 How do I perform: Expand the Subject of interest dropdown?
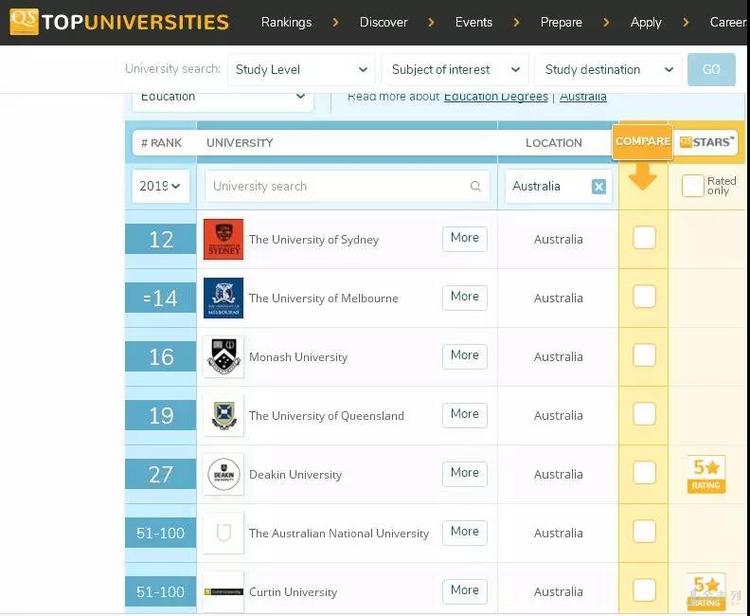[x=456, y=70]
